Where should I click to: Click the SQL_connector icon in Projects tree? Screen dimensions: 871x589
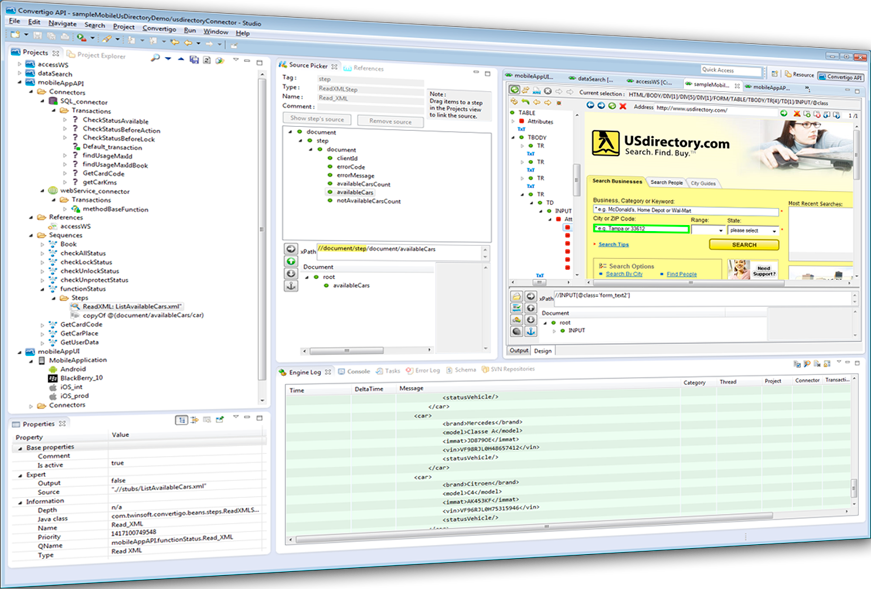click(54, 102)
